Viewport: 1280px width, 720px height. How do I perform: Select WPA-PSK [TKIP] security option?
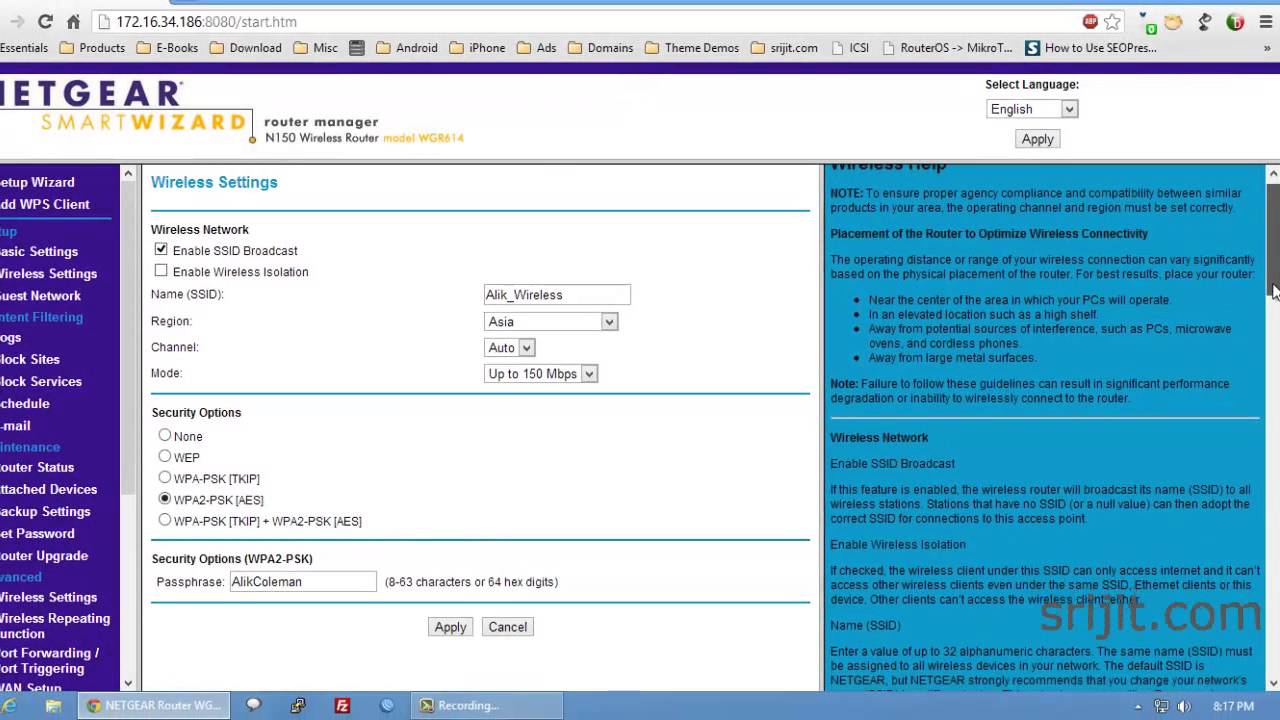pyautogui.click(x=165, y=477)
